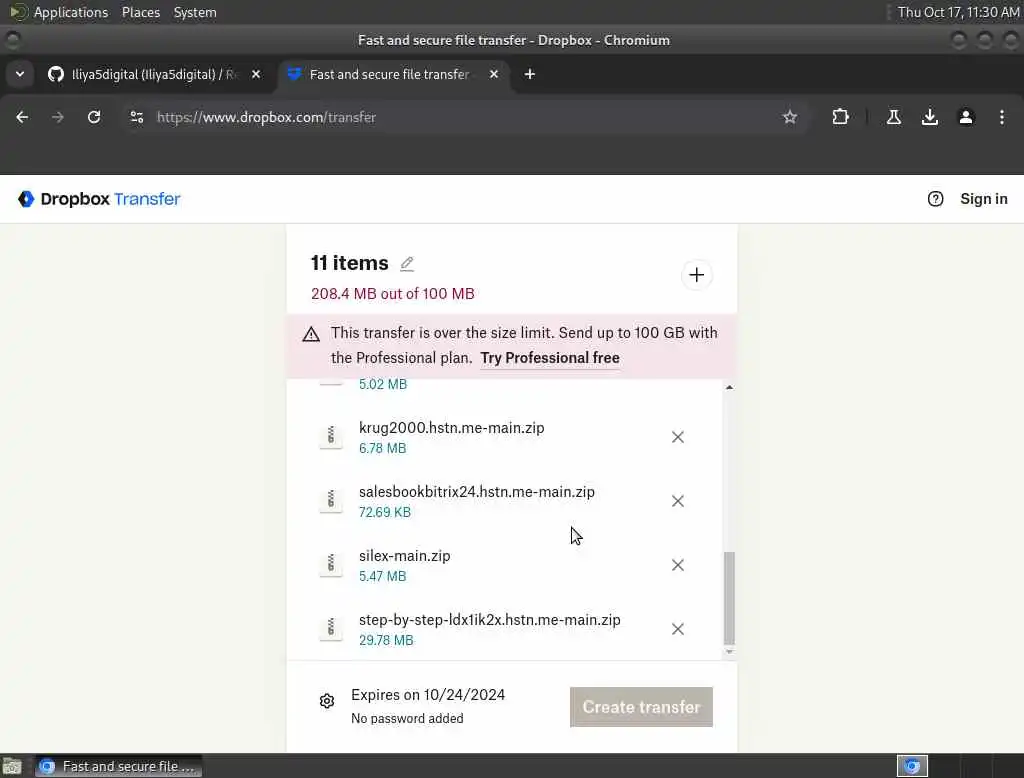This screenshot has width=1024, height=778.
Task: Click the silex-main.zip file icon
Action: pos(331,564)
